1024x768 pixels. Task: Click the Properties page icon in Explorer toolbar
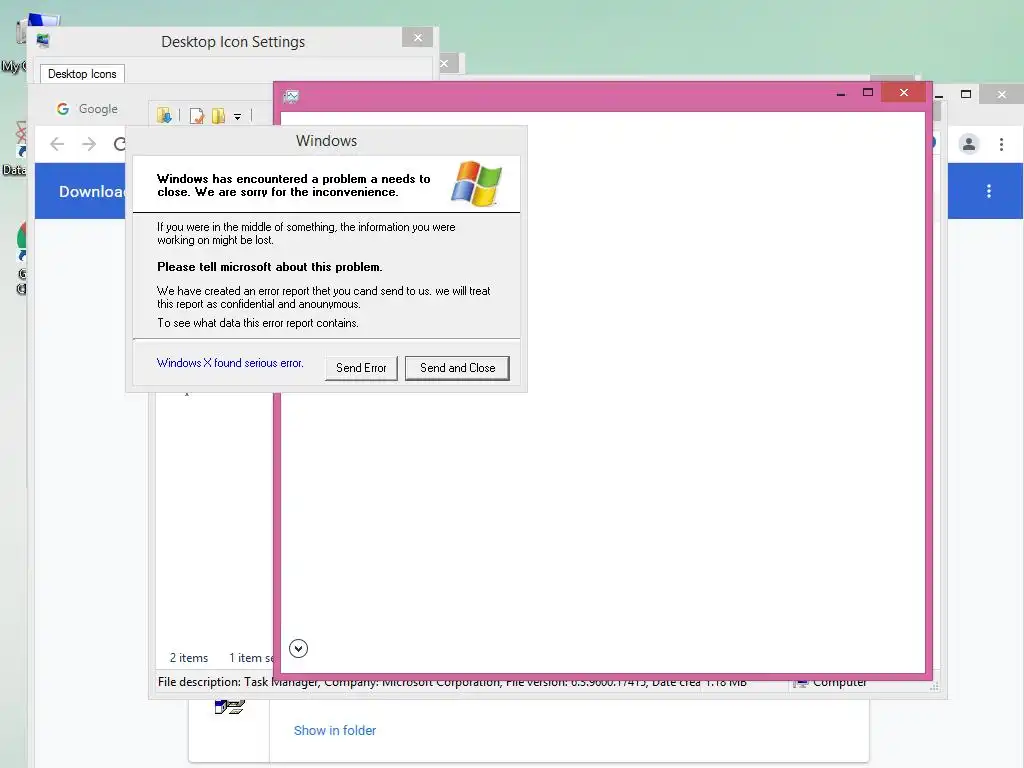tap(197, 116)
